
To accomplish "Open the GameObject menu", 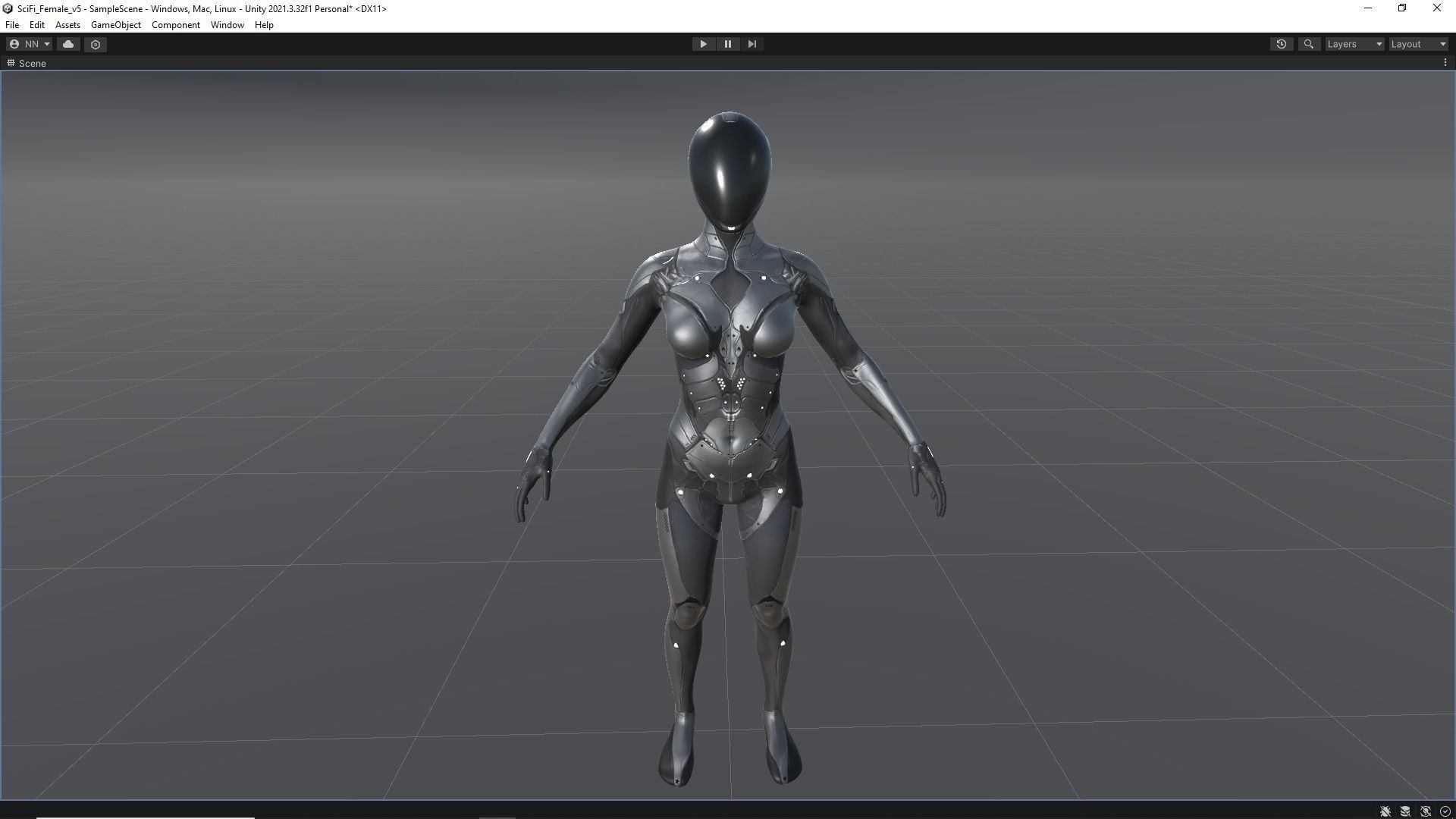I will pyautogui.click(x=116, y=25).
